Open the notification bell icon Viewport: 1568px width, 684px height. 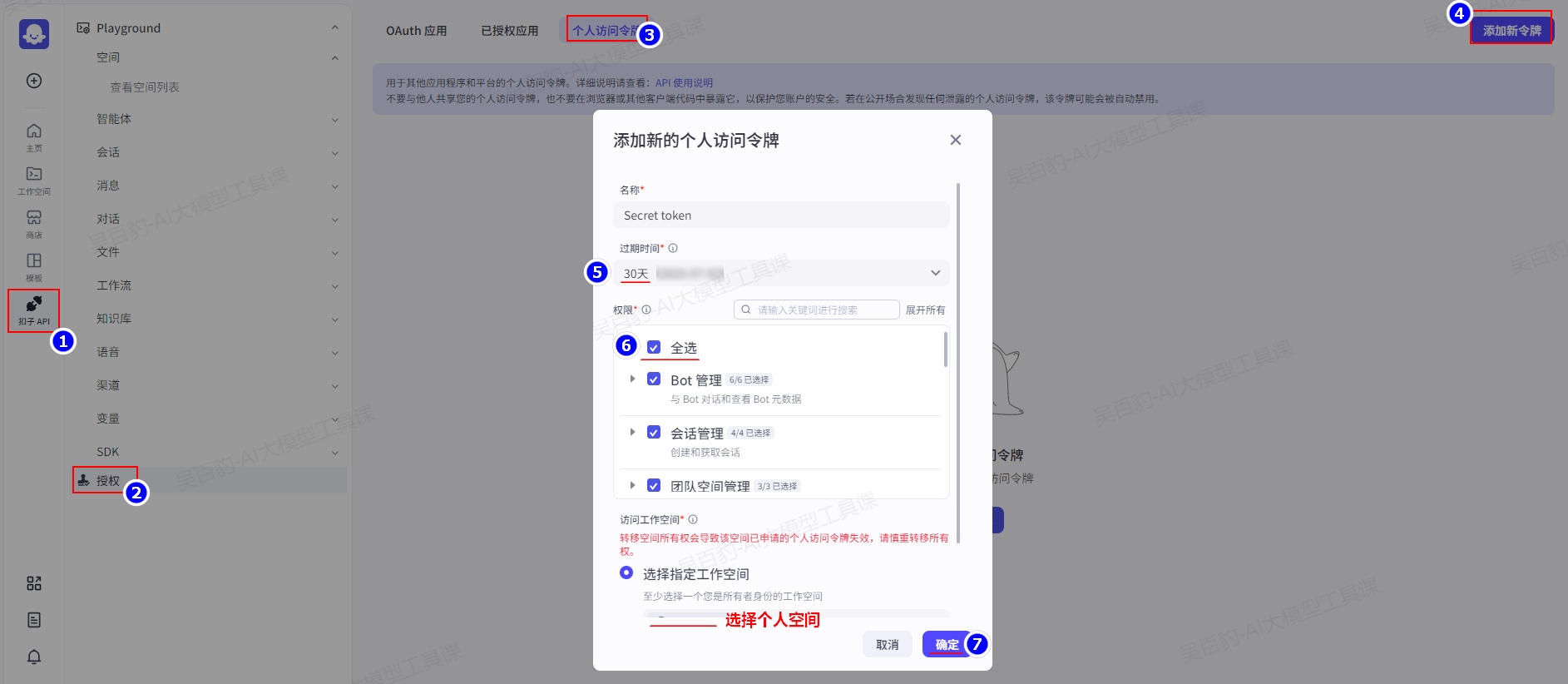click(34, 657)
